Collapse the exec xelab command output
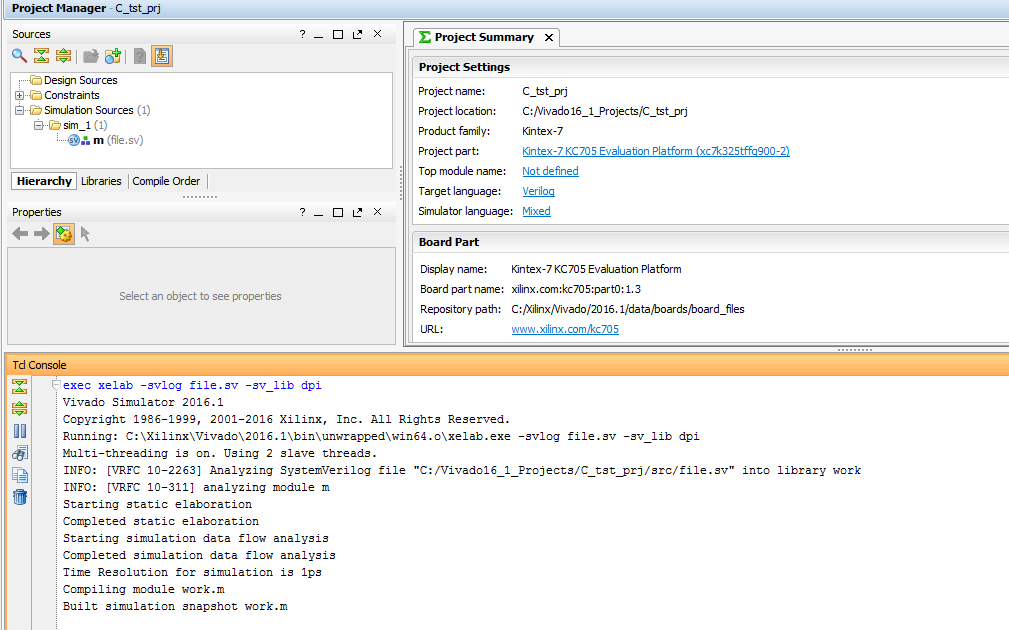Screen dimensions: 1009x630 [x=56, y=385]
